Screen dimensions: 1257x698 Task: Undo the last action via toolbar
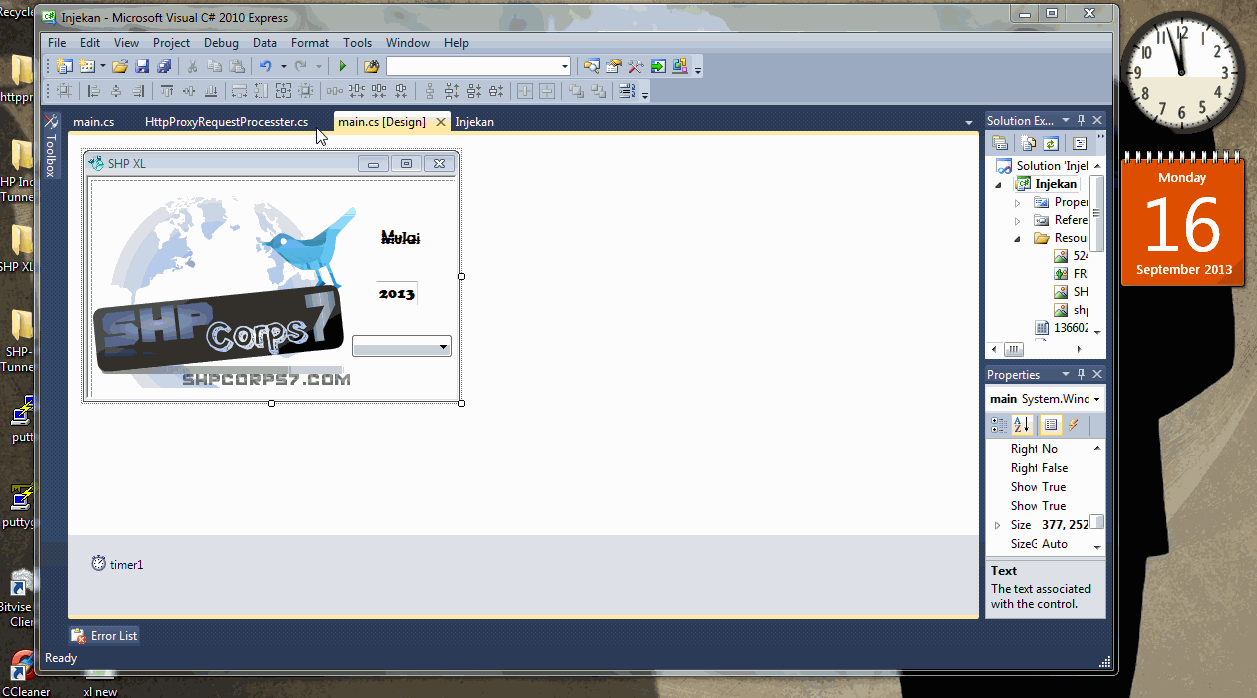click(265, 66)
